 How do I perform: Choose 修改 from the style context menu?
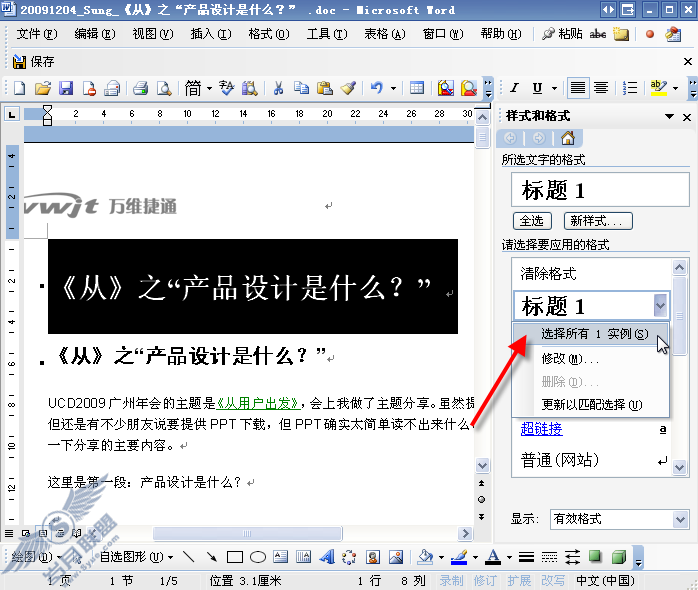click(x=591, y=358)
